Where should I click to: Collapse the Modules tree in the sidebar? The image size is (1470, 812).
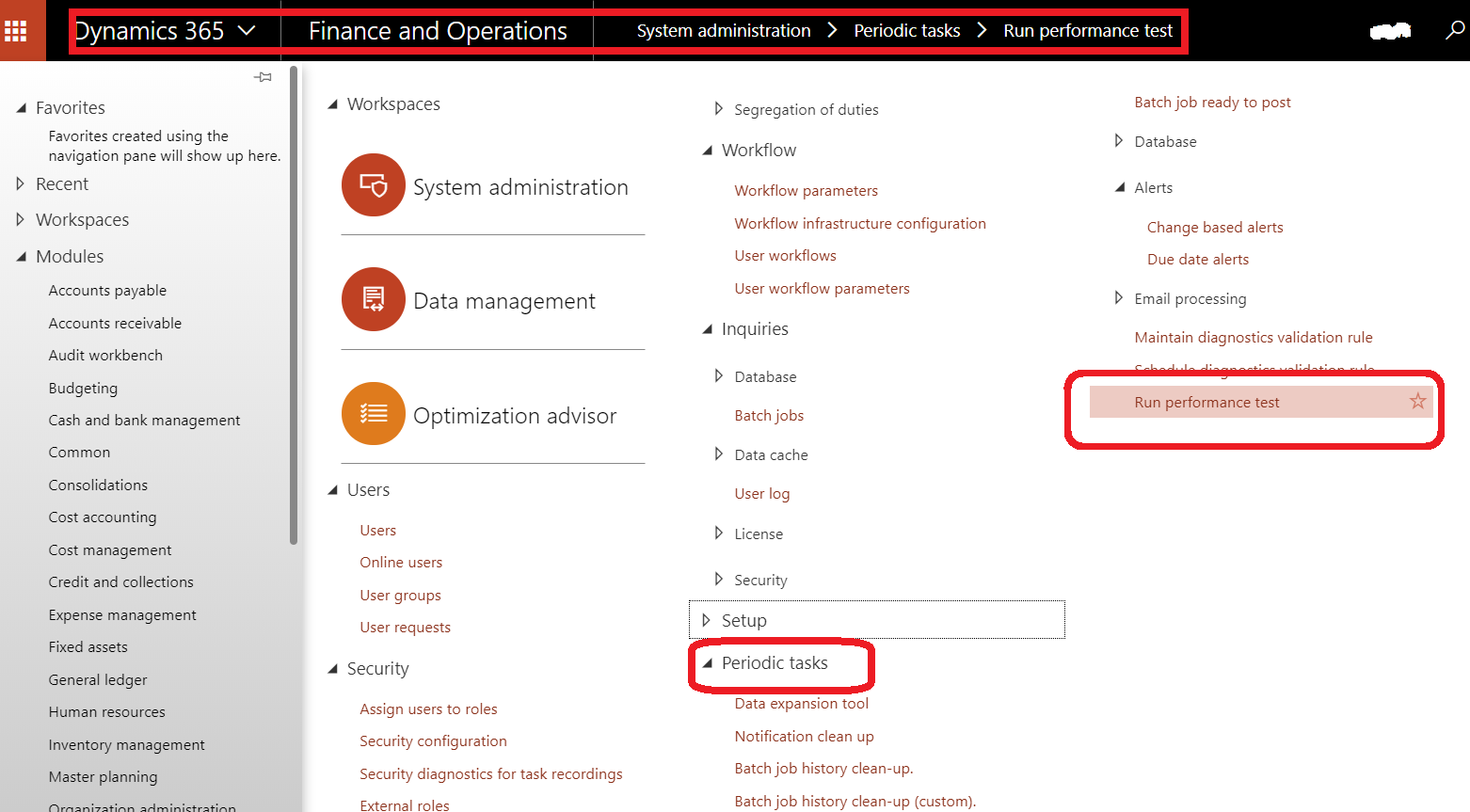click(x=23, y=255)
